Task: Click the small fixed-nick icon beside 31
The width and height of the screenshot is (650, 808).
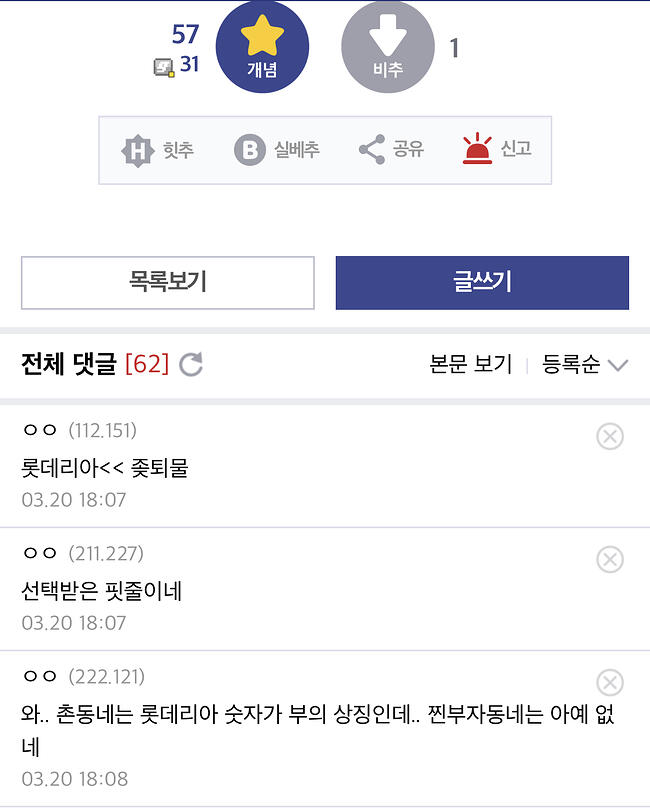Action: click(164, 68)
